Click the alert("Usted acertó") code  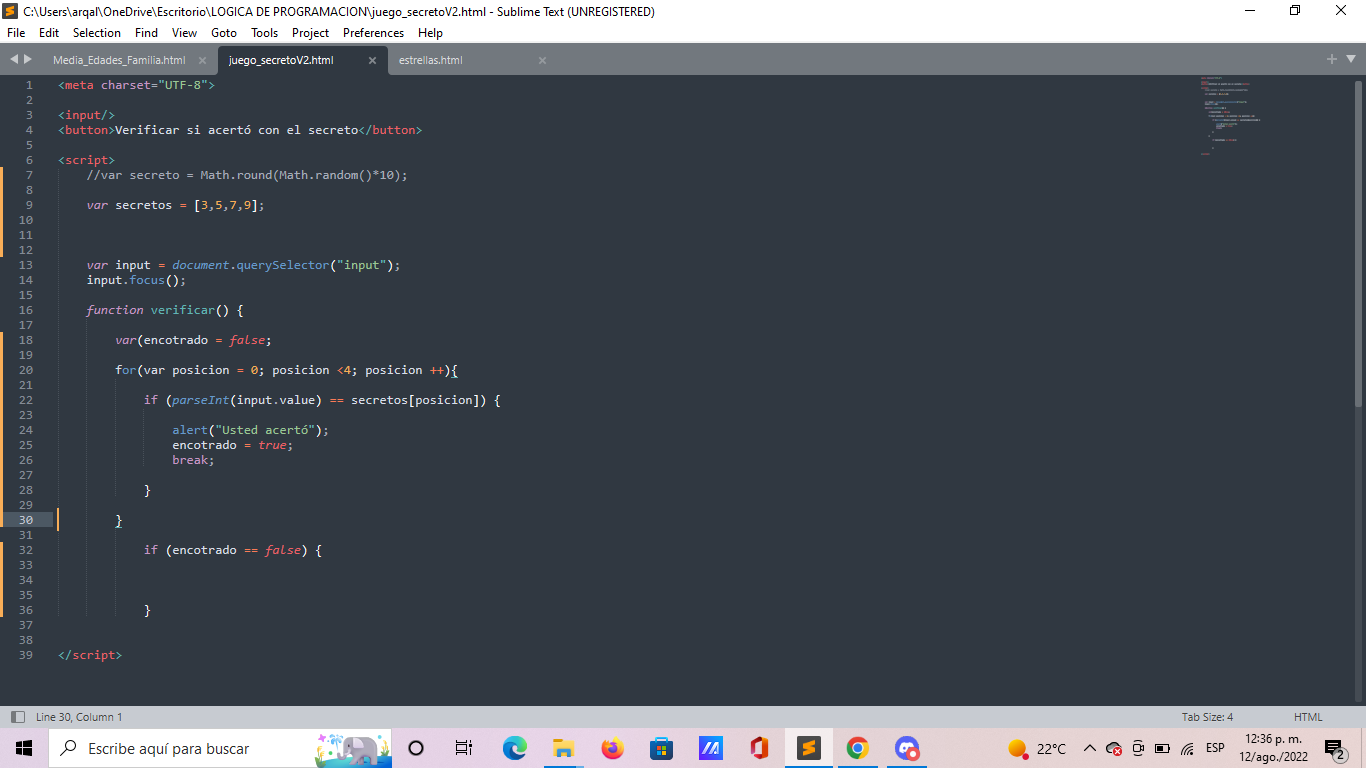coord(250,430)
